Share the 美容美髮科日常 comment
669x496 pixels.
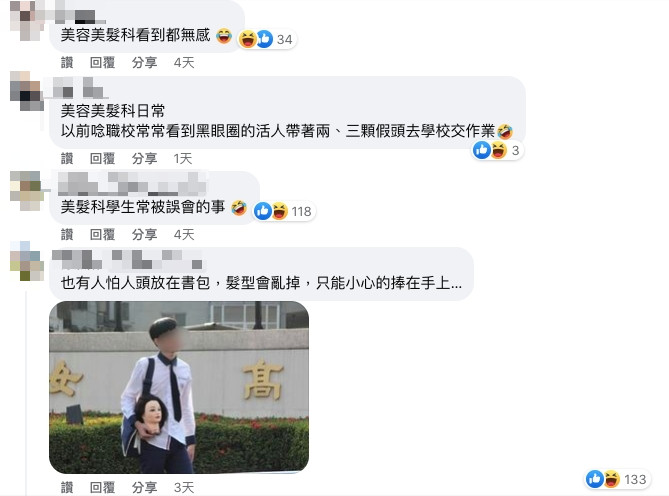144,159
